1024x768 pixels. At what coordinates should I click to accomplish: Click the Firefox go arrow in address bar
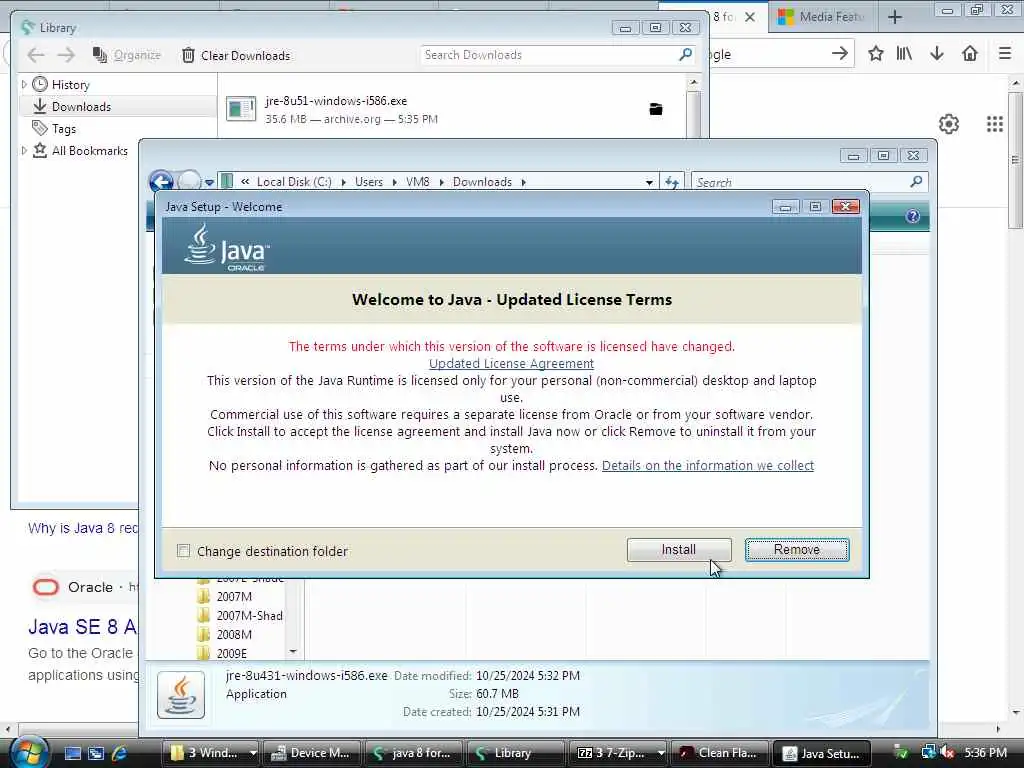[x=840, y=54]
